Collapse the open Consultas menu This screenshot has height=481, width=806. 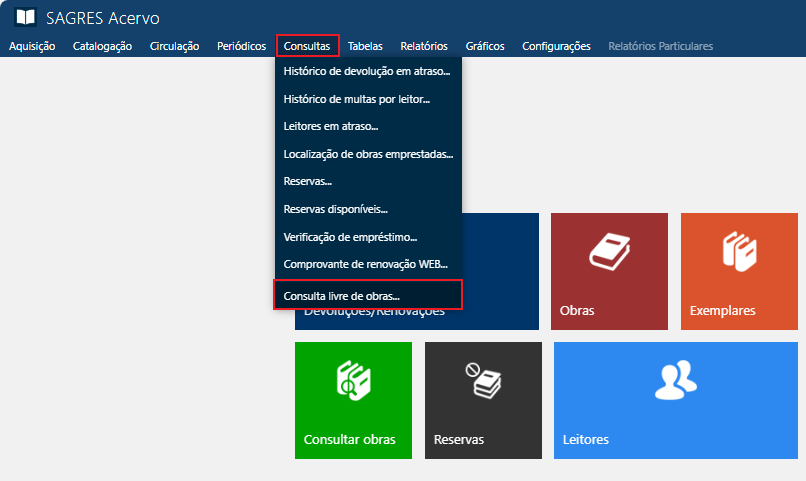coord(307,46)
